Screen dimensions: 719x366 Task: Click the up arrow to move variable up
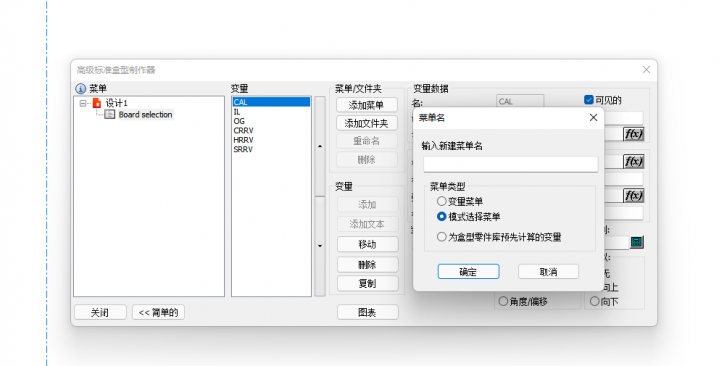320,146
